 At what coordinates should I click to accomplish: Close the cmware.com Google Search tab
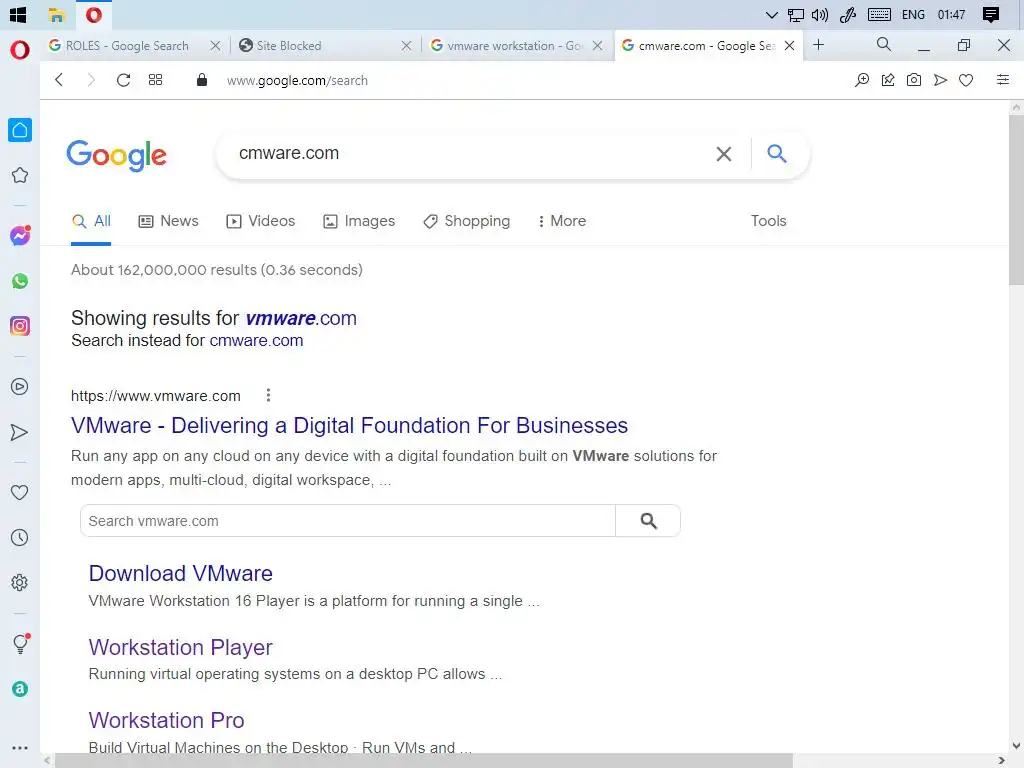tap(790, 46)
